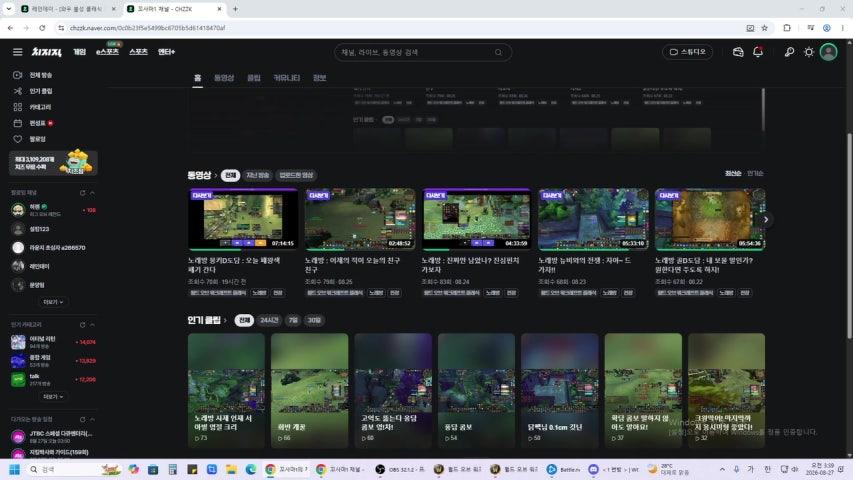Open the e스포츠 top menu
Screen dimensions: 853x480
(x=107, y=52)
